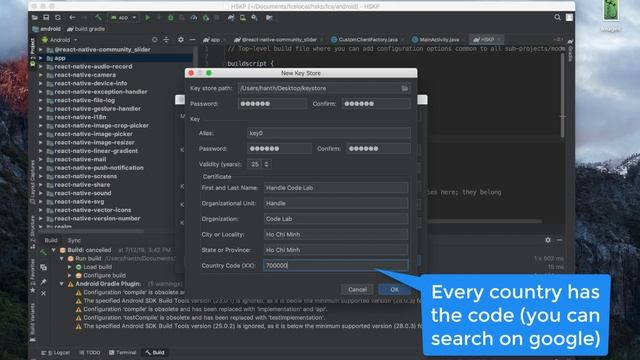The height and width of the screenshot is (360, 640).
Task: Click the Debug app bug icon
Action: [171, 18]
